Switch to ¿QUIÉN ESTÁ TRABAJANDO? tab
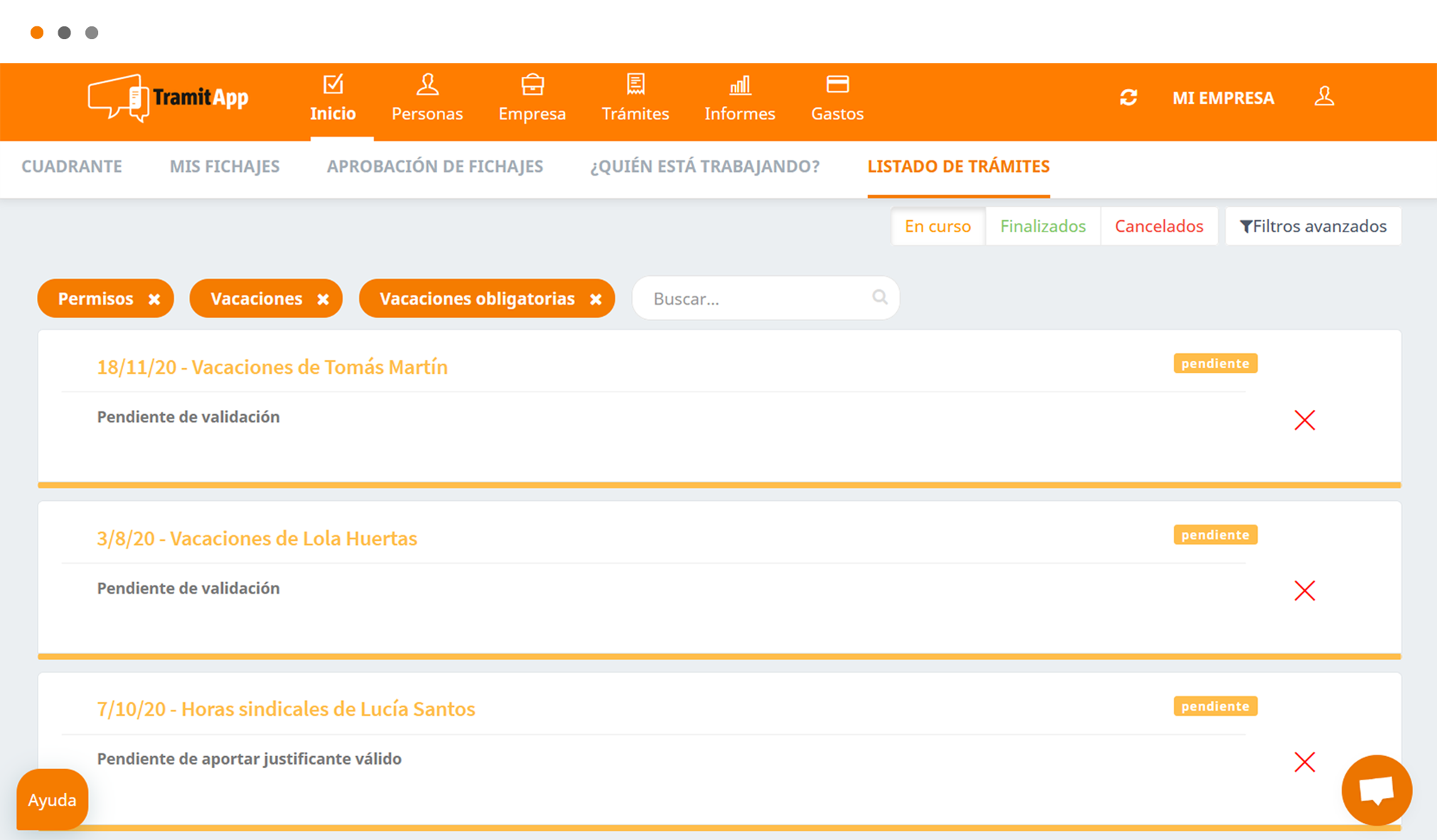Screen dimensions: 1437x840 [705, 166]
